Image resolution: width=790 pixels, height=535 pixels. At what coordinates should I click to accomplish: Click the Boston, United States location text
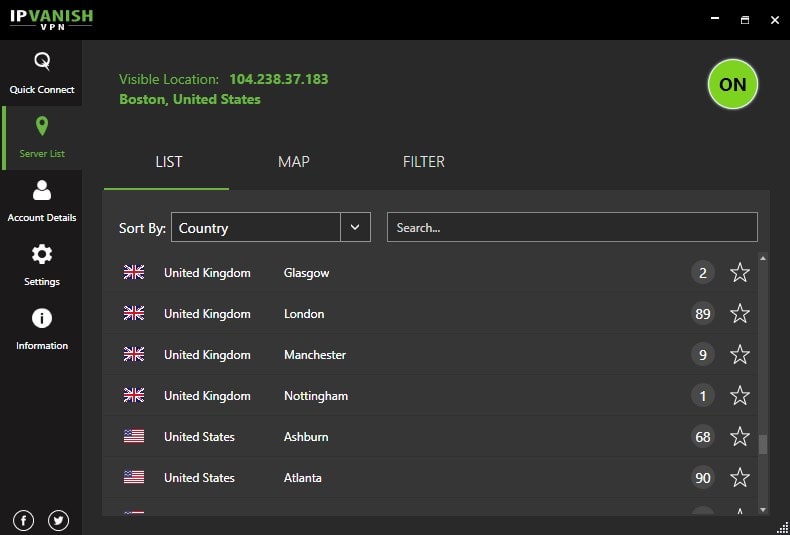190,99
